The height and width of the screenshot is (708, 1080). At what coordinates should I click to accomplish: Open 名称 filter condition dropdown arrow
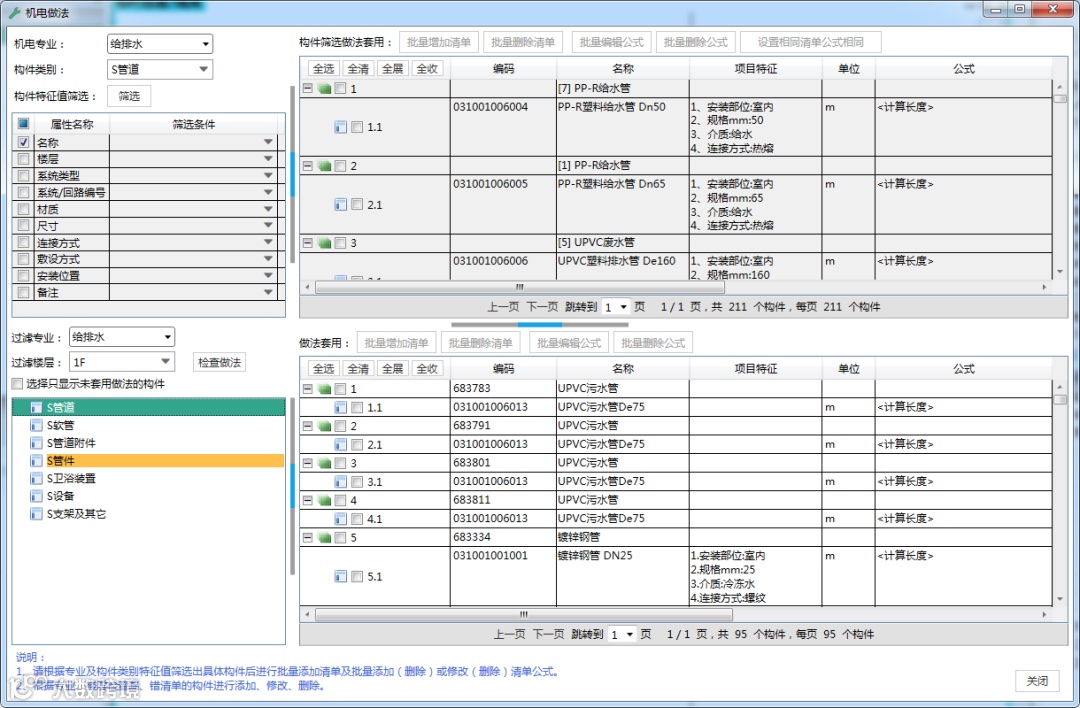tap(268, 142)
